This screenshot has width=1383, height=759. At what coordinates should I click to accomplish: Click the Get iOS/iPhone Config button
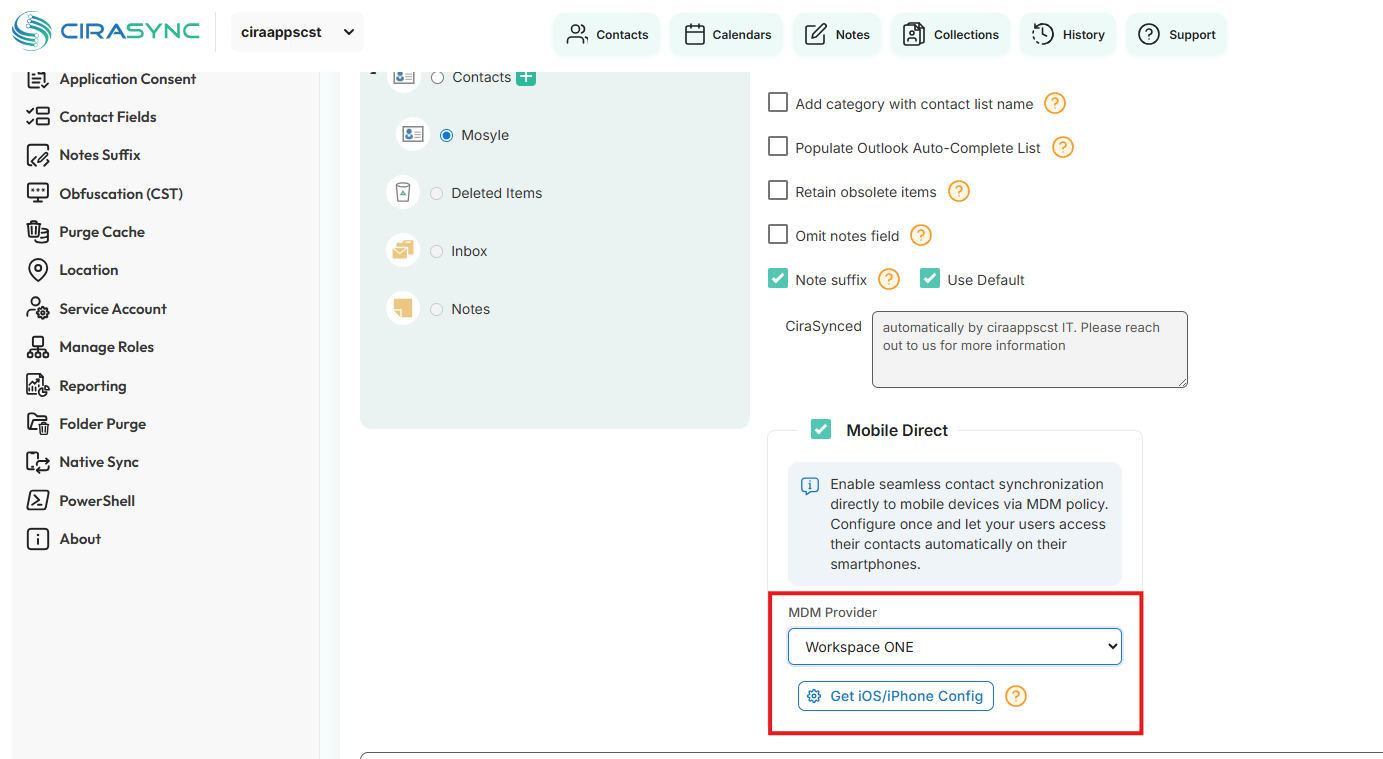[x=895, y=695]
